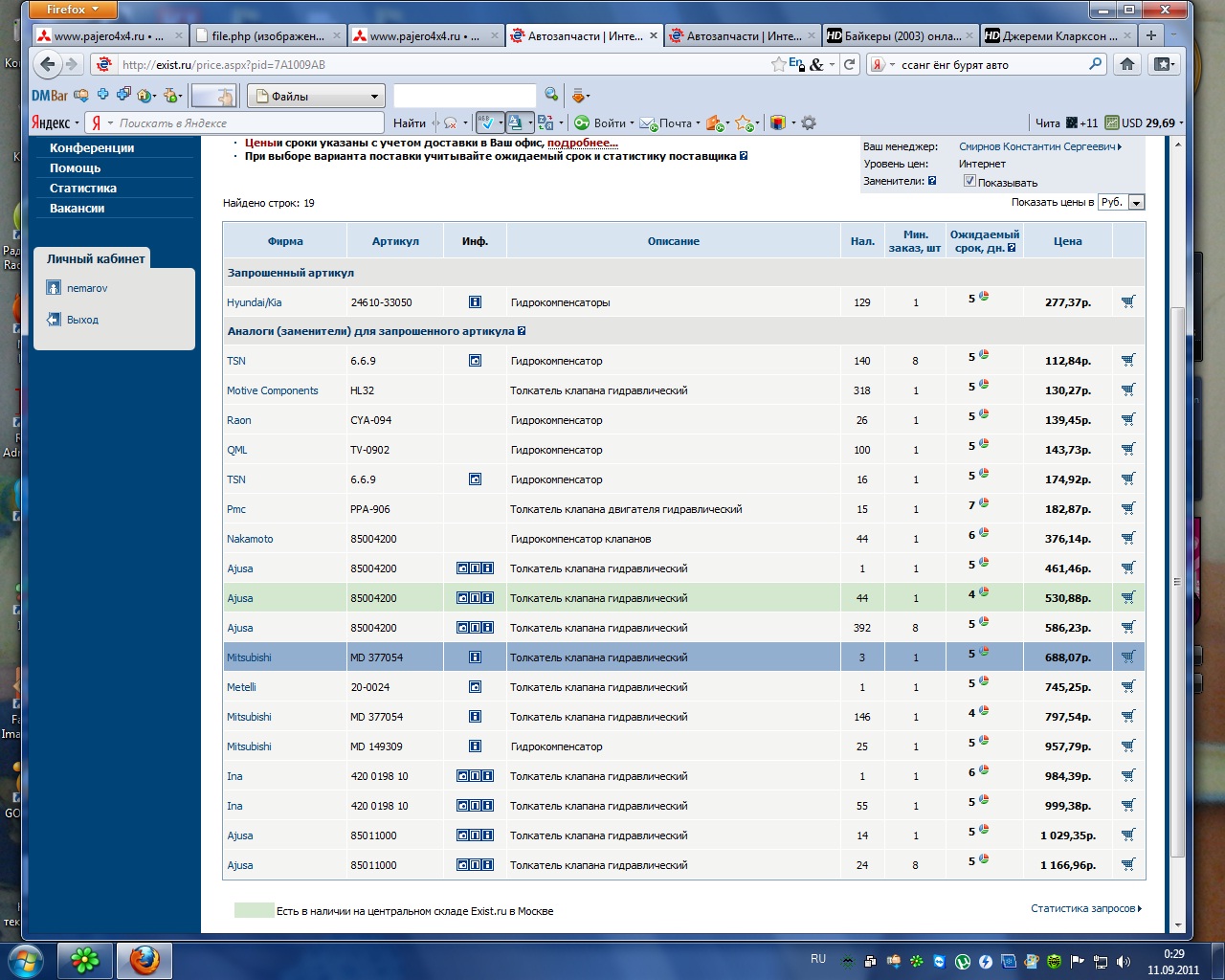Click cart icon for Mitsubishi 688,07p. row

(x=1128, y=657)
